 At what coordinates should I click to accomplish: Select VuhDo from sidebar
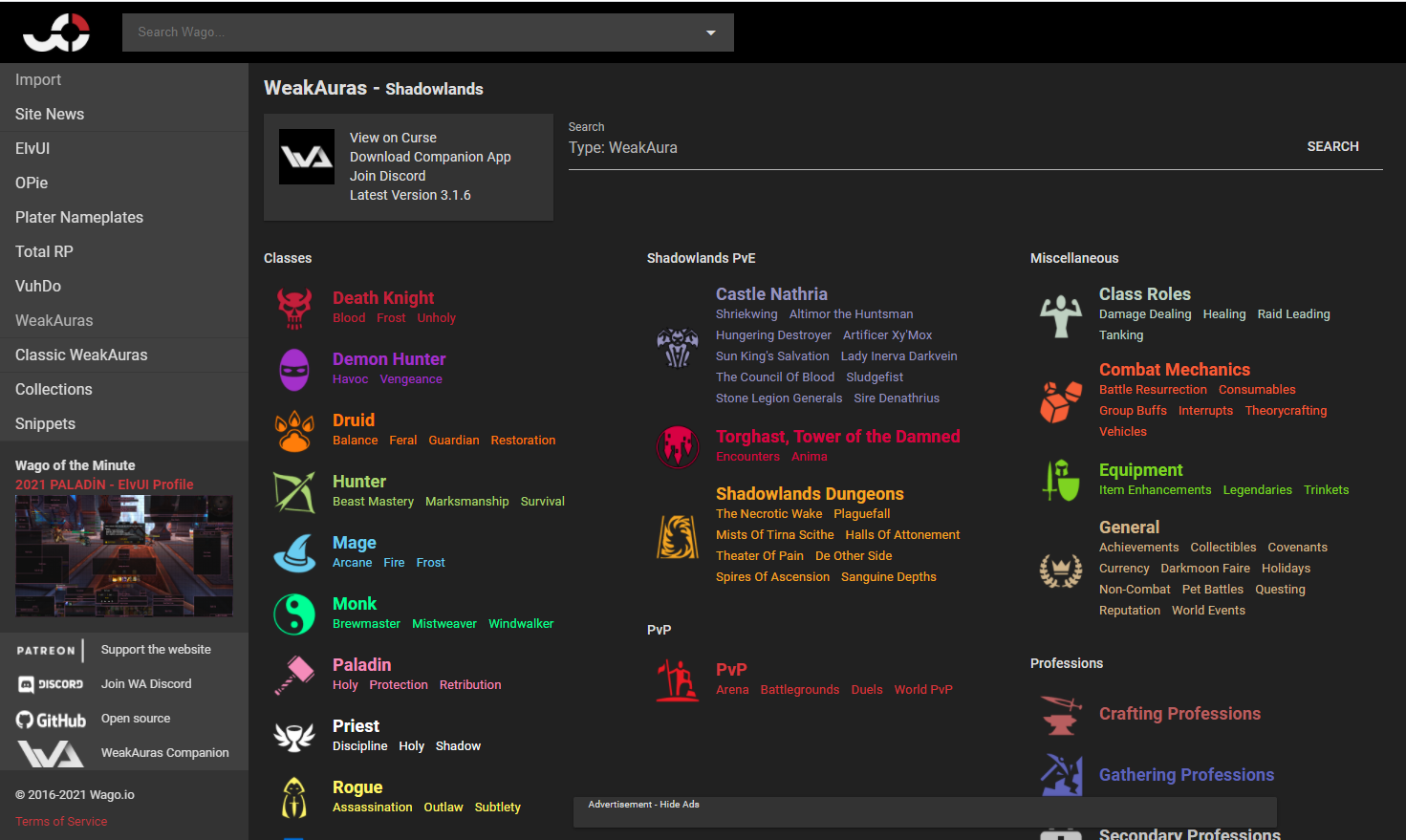tap(124, 287)
